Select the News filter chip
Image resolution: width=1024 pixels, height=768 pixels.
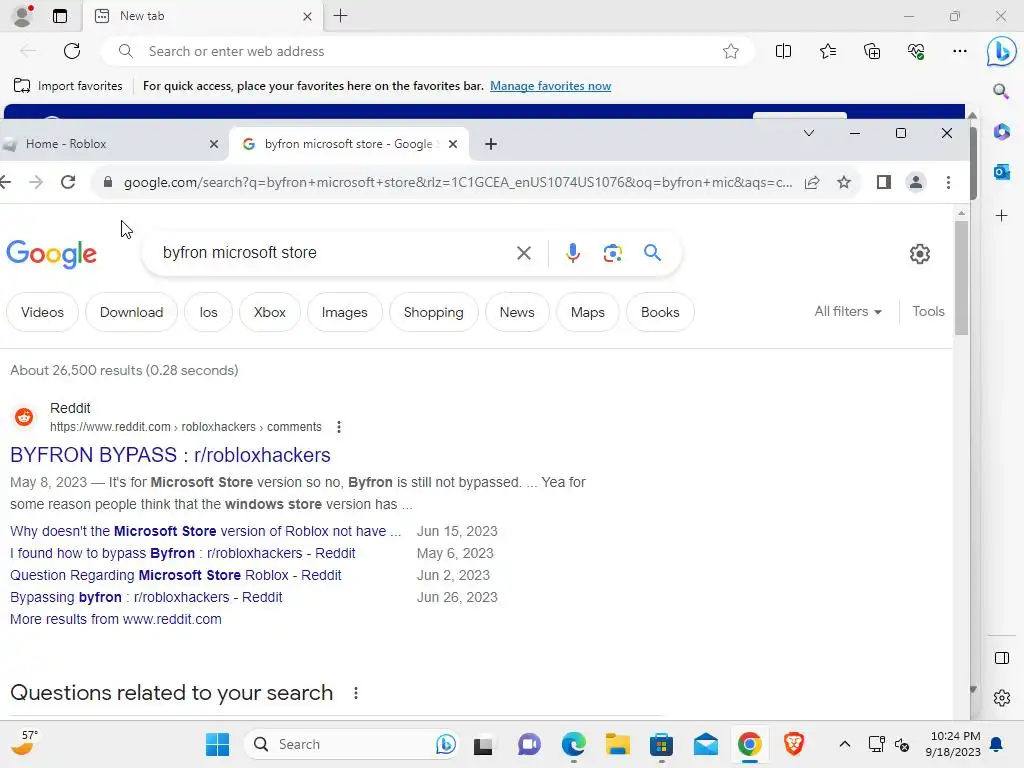coord(517,312)
